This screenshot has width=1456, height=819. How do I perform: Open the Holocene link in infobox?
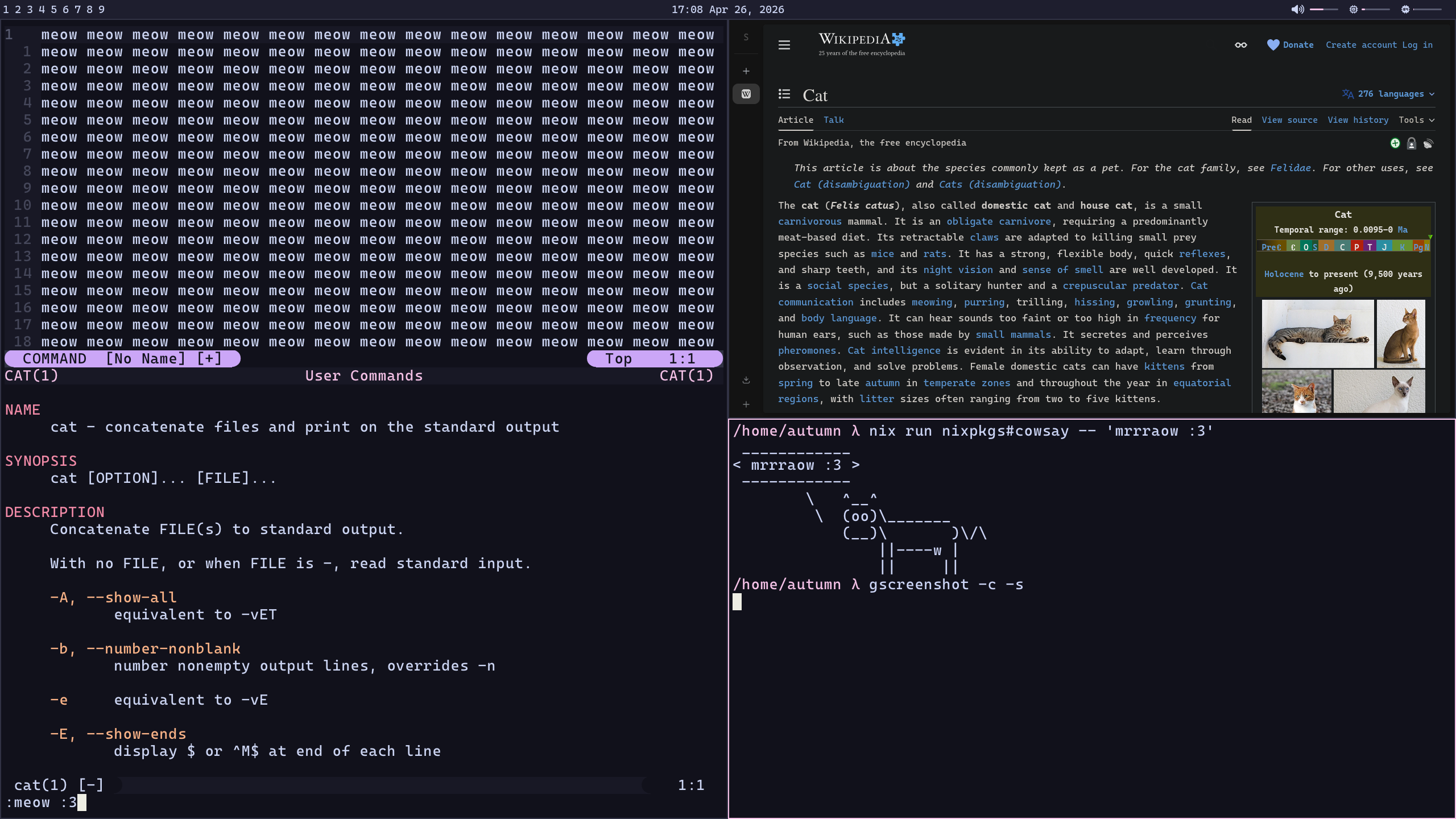(x=1284, y=274)
